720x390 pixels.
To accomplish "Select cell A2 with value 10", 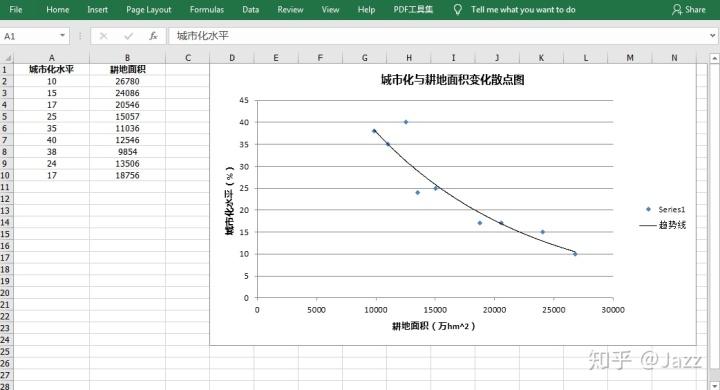I will 51,81.
